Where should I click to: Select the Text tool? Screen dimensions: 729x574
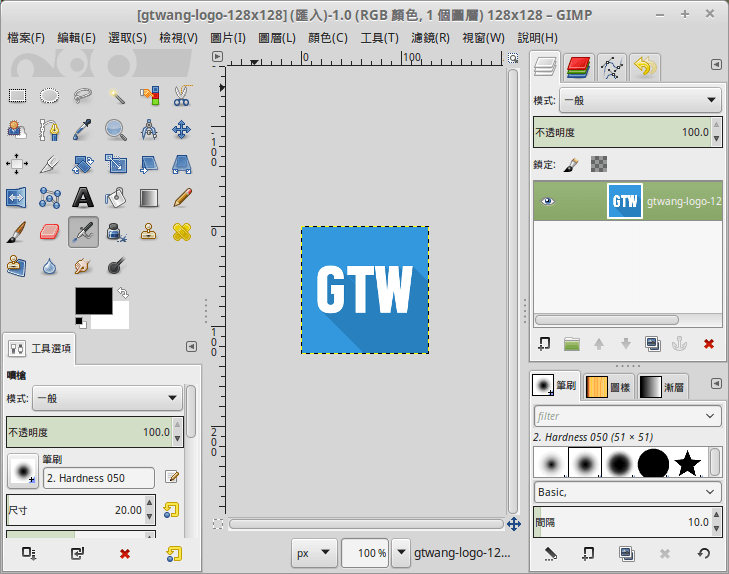(x=83, y=198)
